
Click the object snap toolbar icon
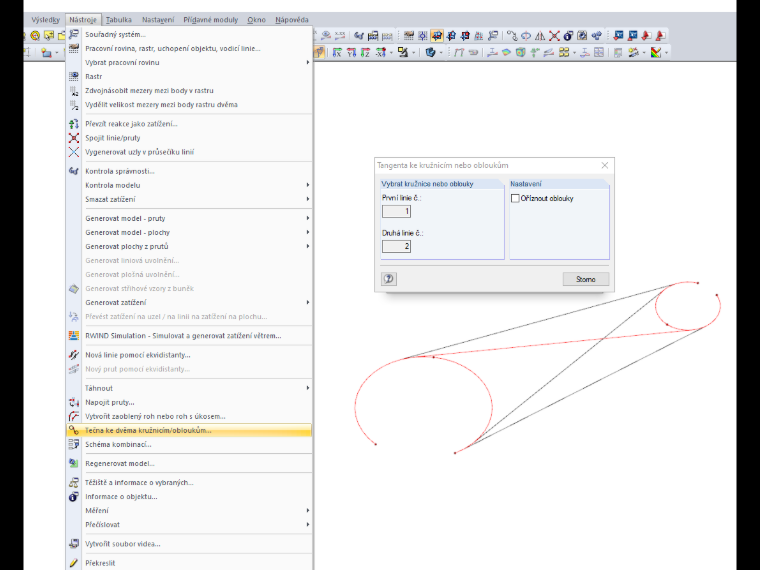(x=423, y=35)
